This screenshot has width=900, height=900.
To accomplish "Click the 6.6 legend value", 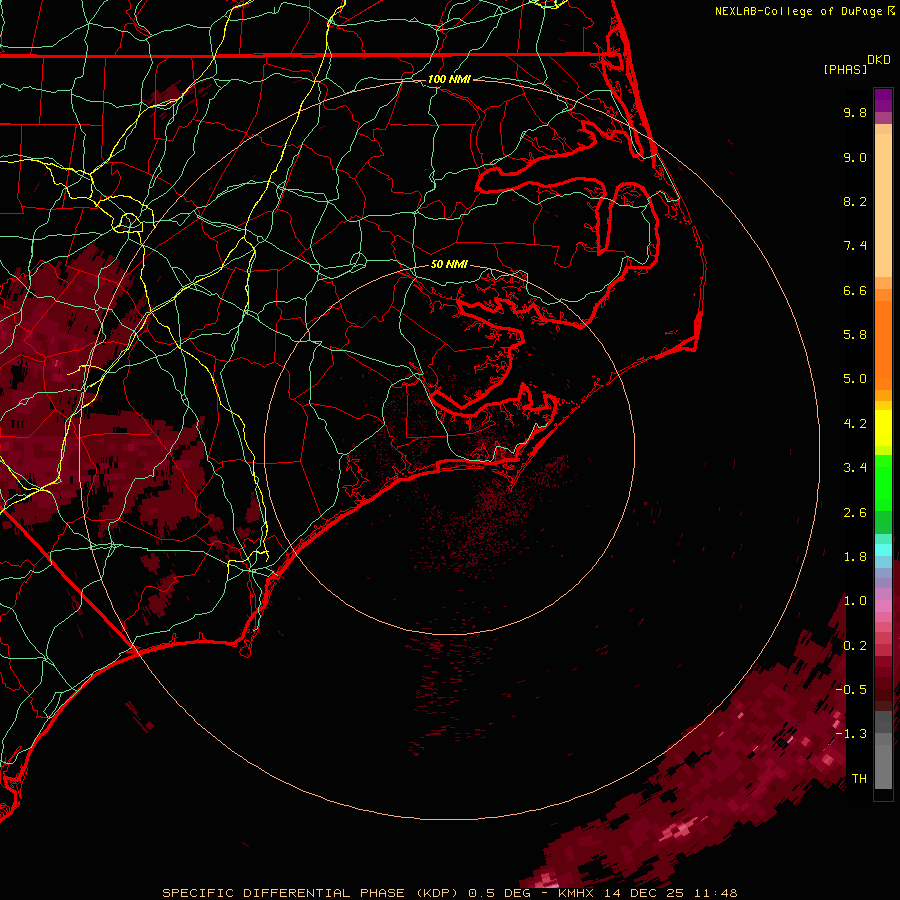I will pyautogui.click(x=855, y=291).
